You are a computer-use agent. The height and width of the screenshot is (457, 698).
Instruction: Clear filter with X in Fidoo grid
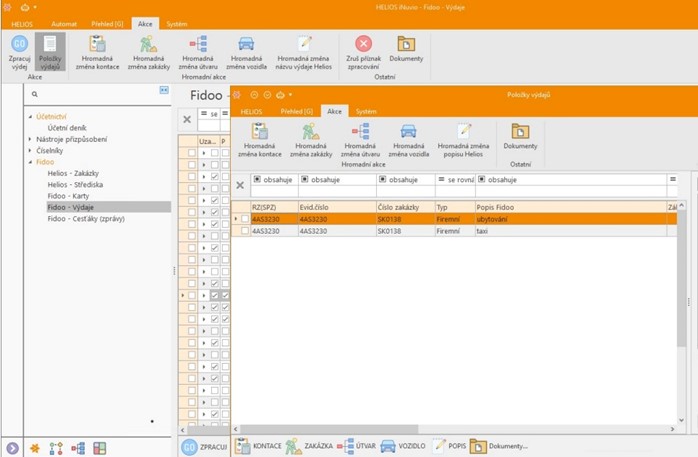[187, 119]
